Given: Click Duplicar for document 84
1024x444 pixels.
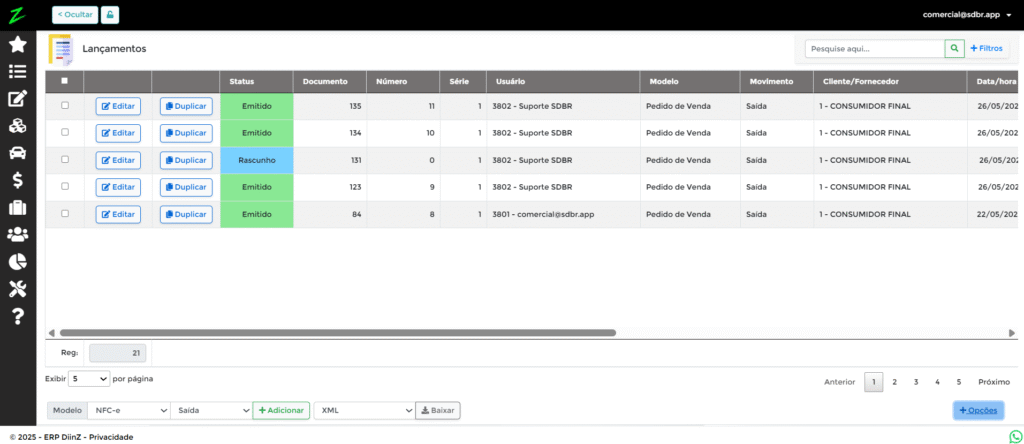Looking at the screenshot, I should click(x=186, y=214).
